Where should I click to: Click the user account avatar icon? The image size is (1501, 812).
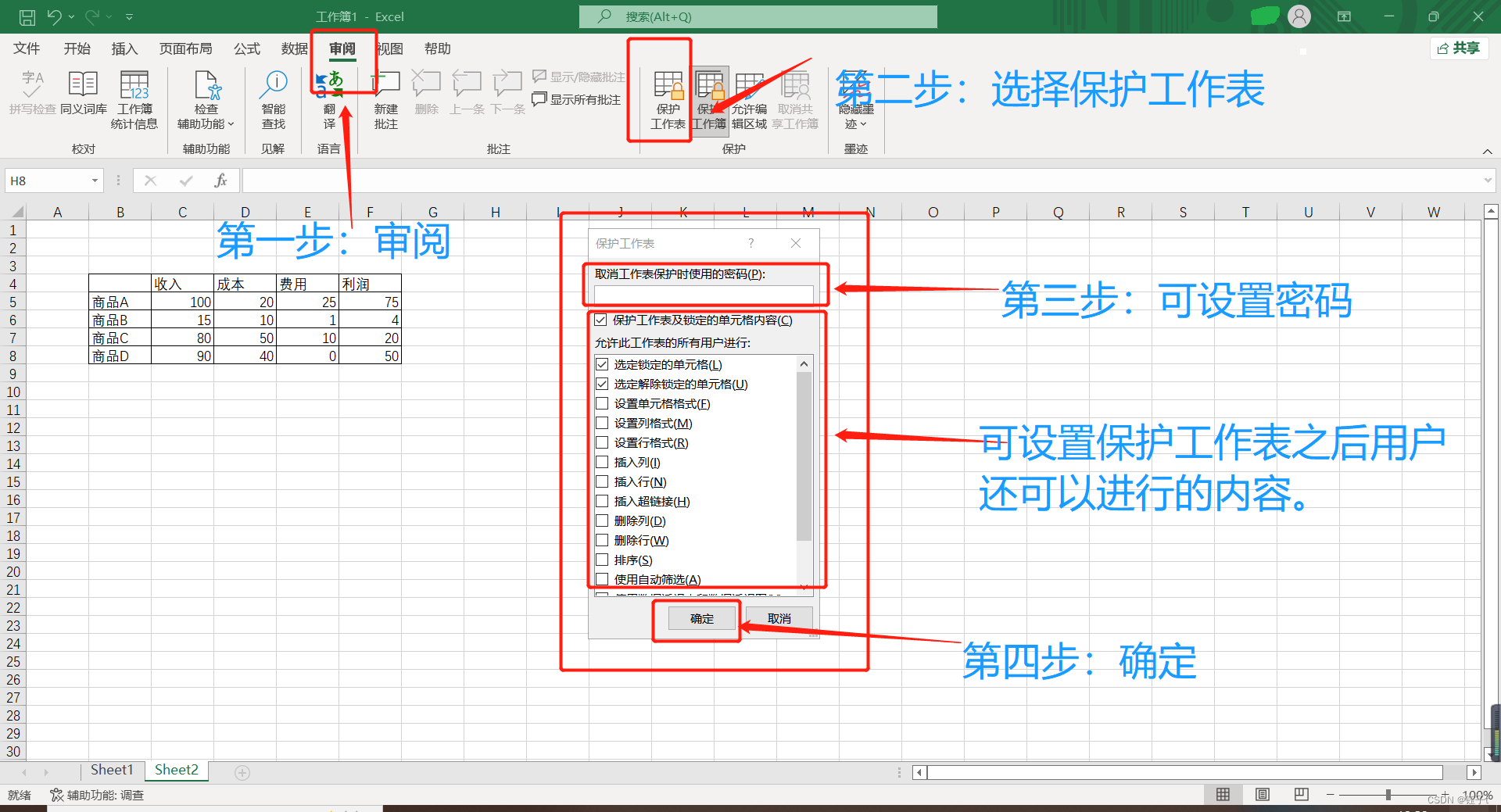[1299, 16]
